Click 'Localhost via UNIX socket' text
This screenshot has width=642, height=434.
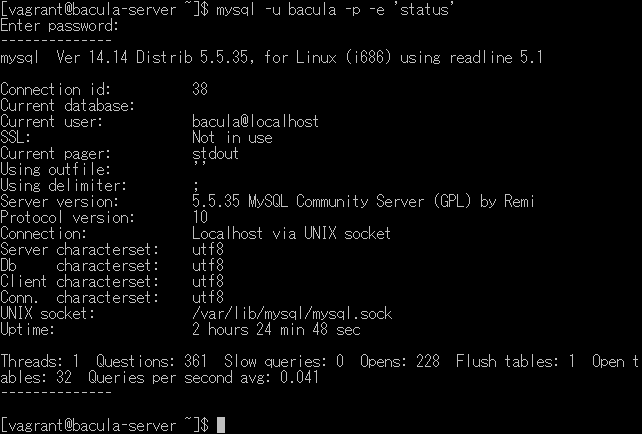[x=291, y=233]
